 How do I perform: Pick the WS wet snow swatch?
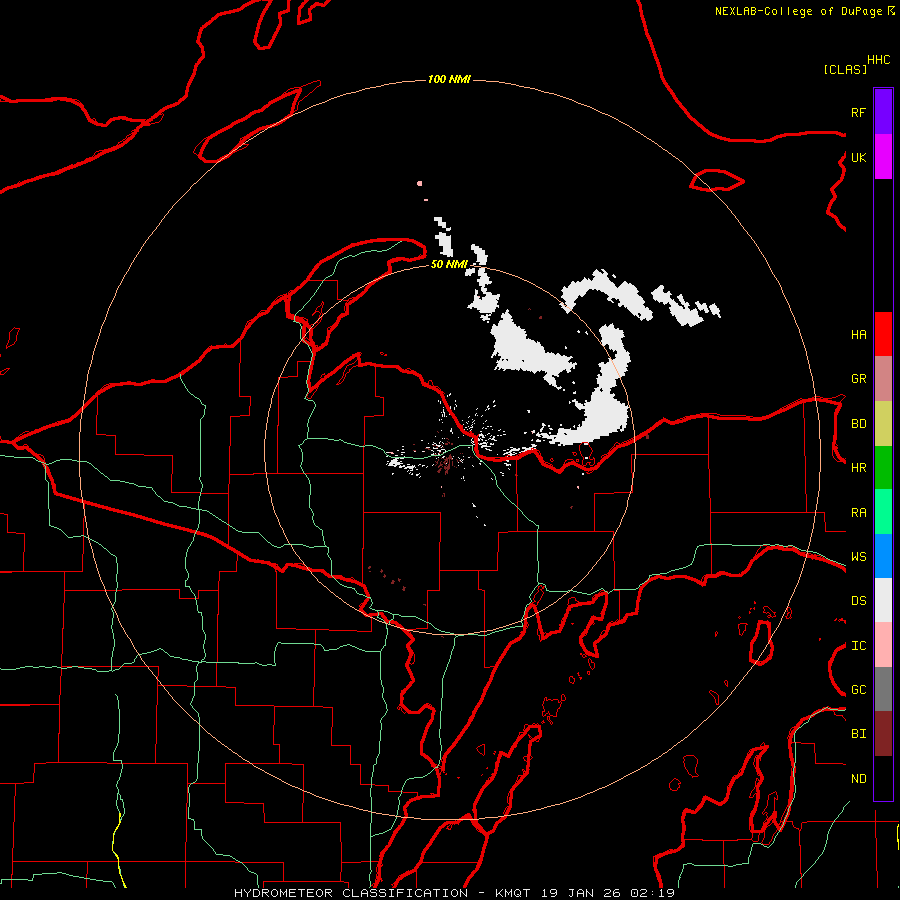(883, 556)
